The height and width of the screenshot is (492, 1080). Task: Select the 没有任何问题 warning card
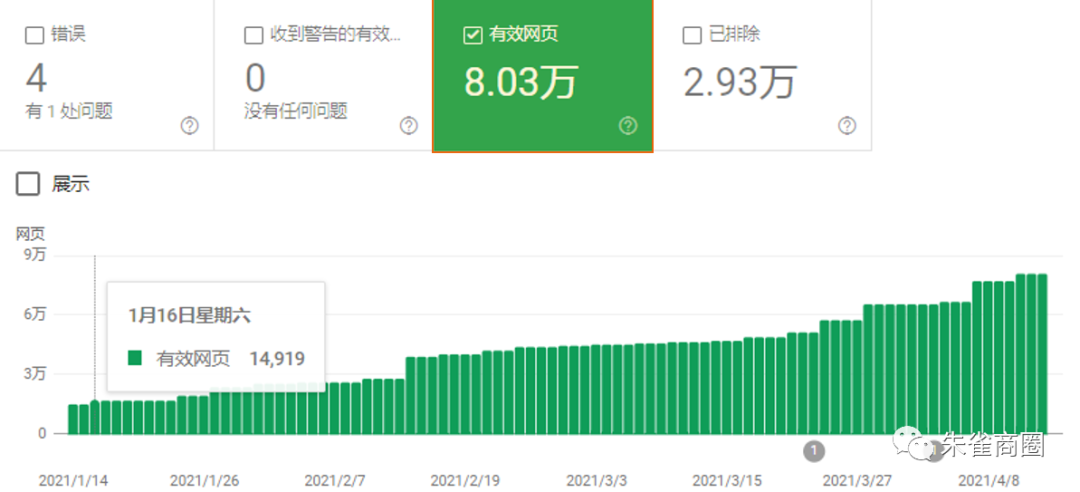pos(323,74)
